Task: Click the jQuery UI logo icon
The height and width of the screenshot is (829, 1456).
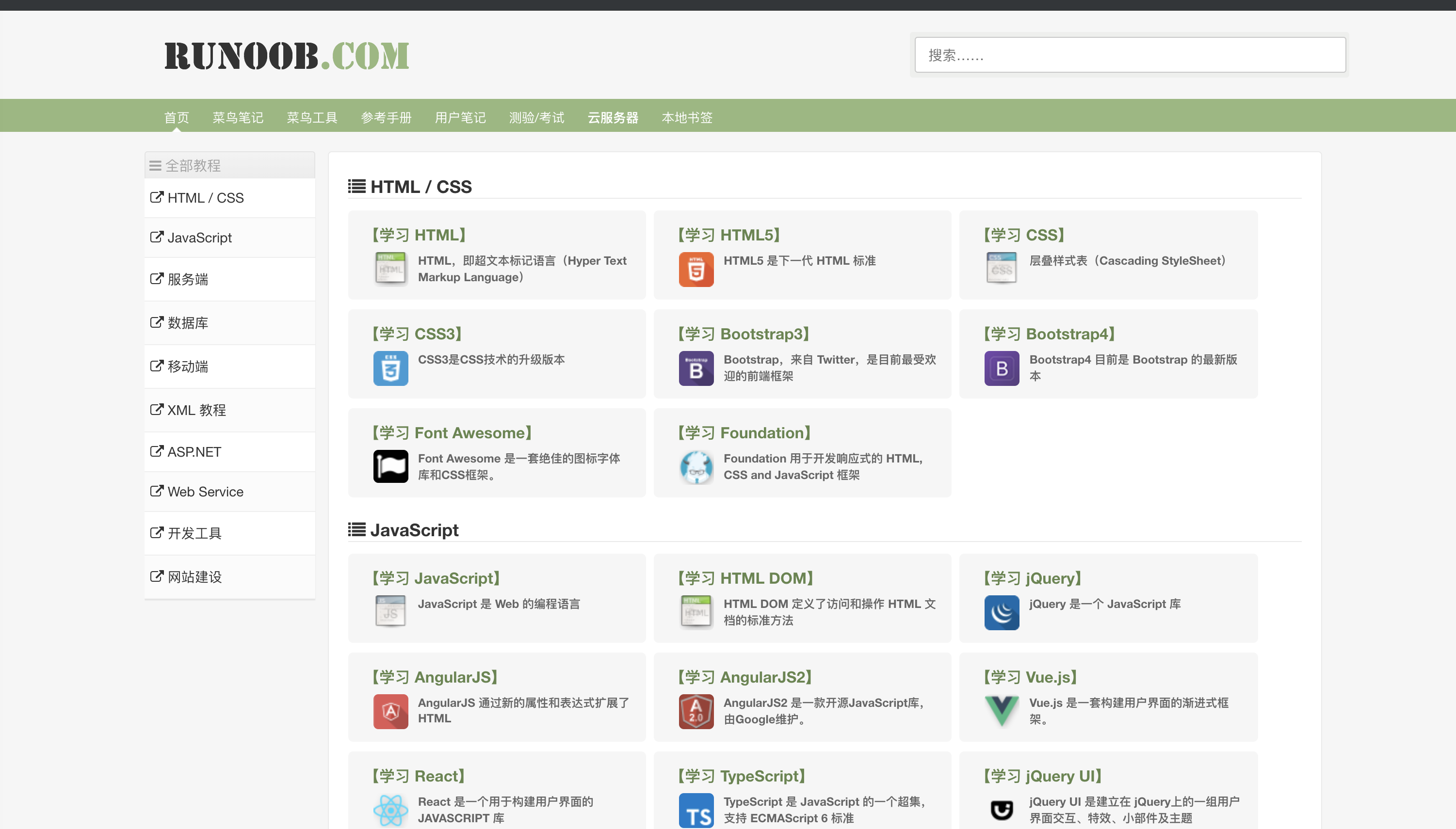Action: tap(1002, 810)
